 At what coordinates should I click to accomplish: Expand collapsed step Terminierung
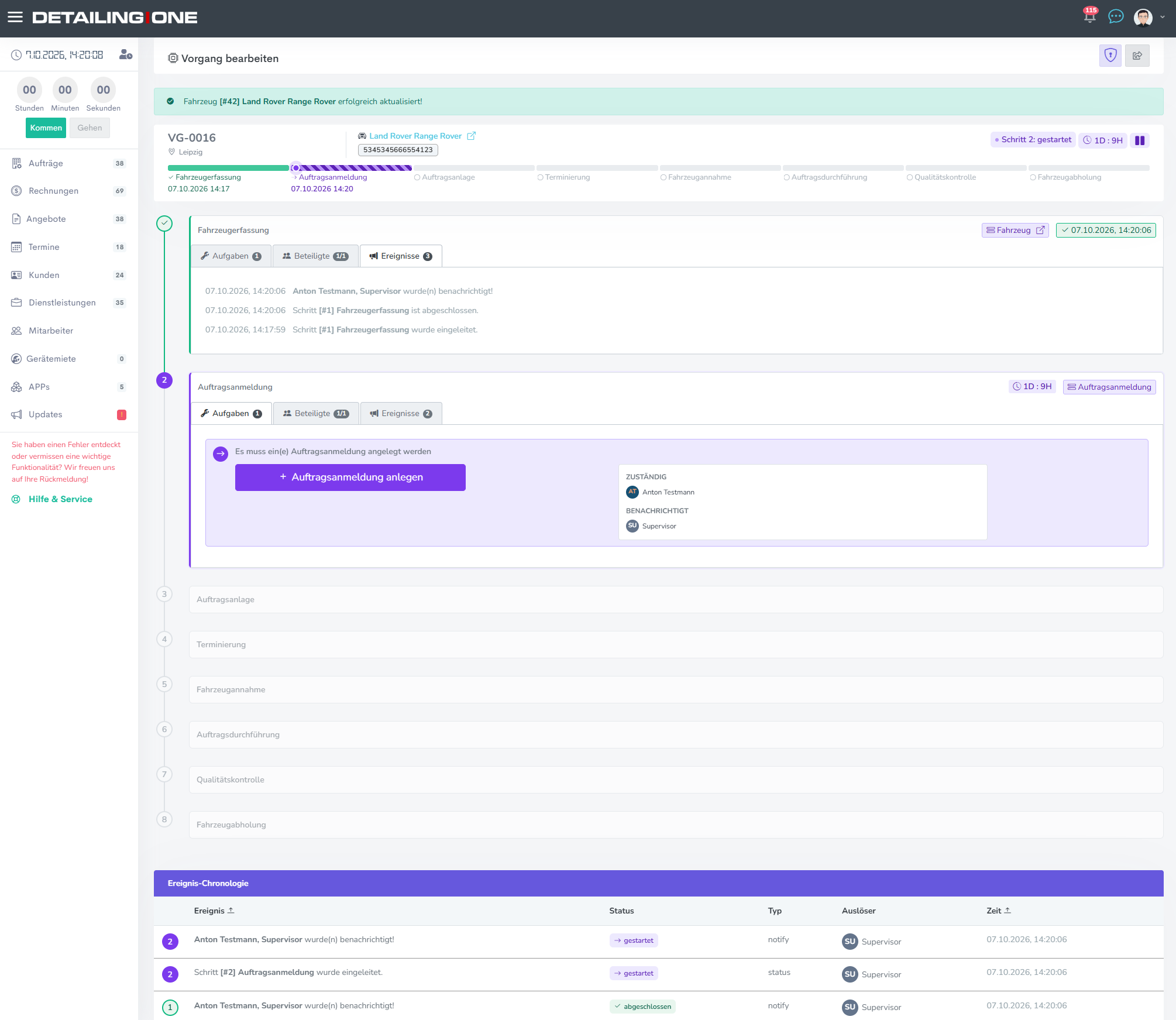(676, 645)
